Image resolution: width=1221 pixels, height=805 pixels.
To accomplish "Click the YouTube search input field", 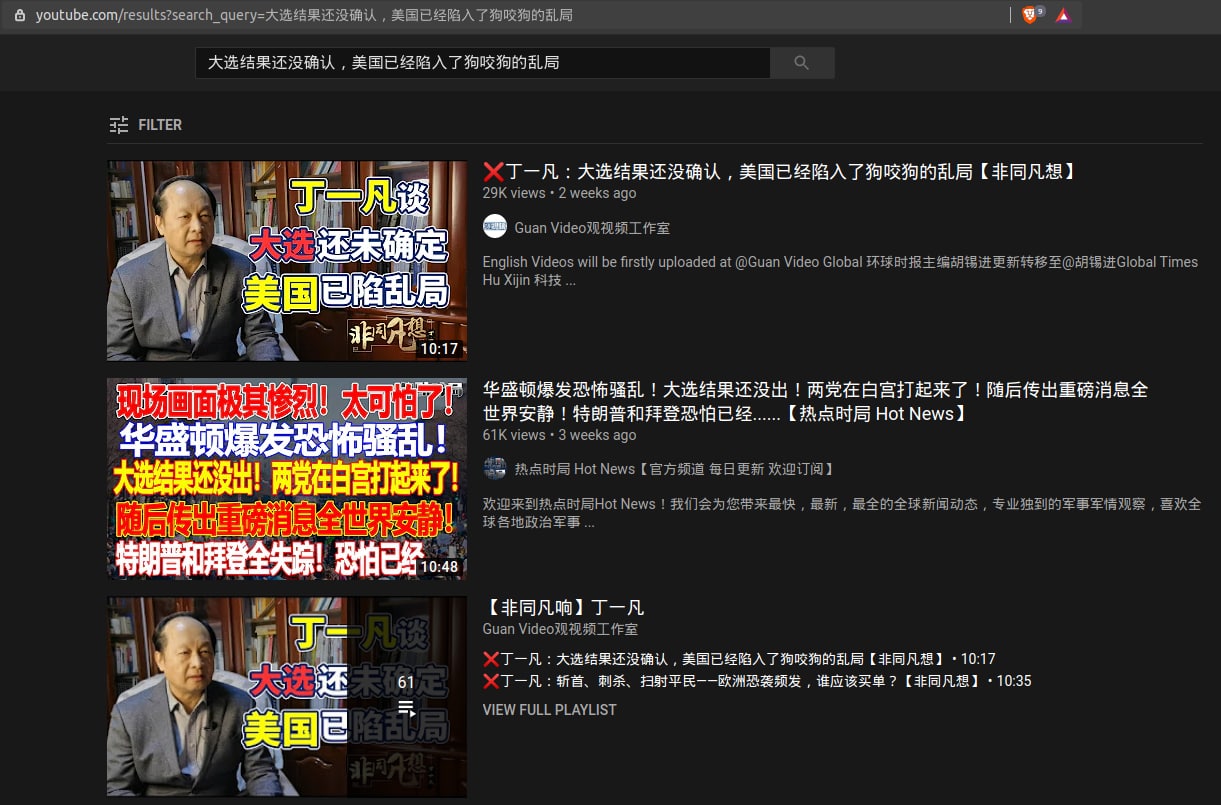I will pyautogui.click(x=482, y=62).
